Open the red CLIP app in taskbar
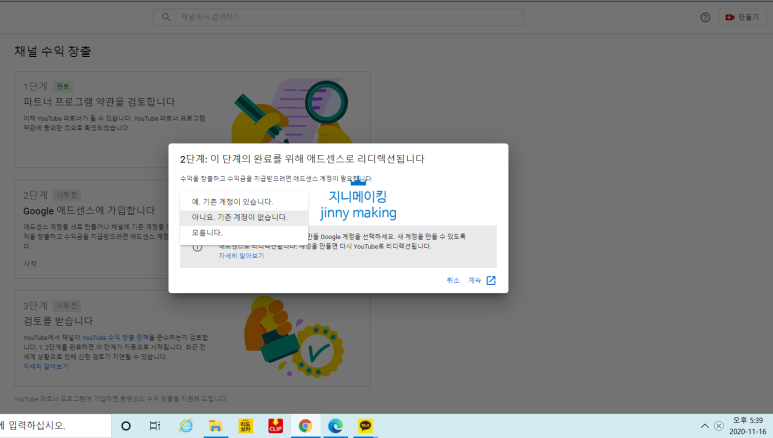Image resolution: width=773 pixels, height=438 pixels. point(276,426)
